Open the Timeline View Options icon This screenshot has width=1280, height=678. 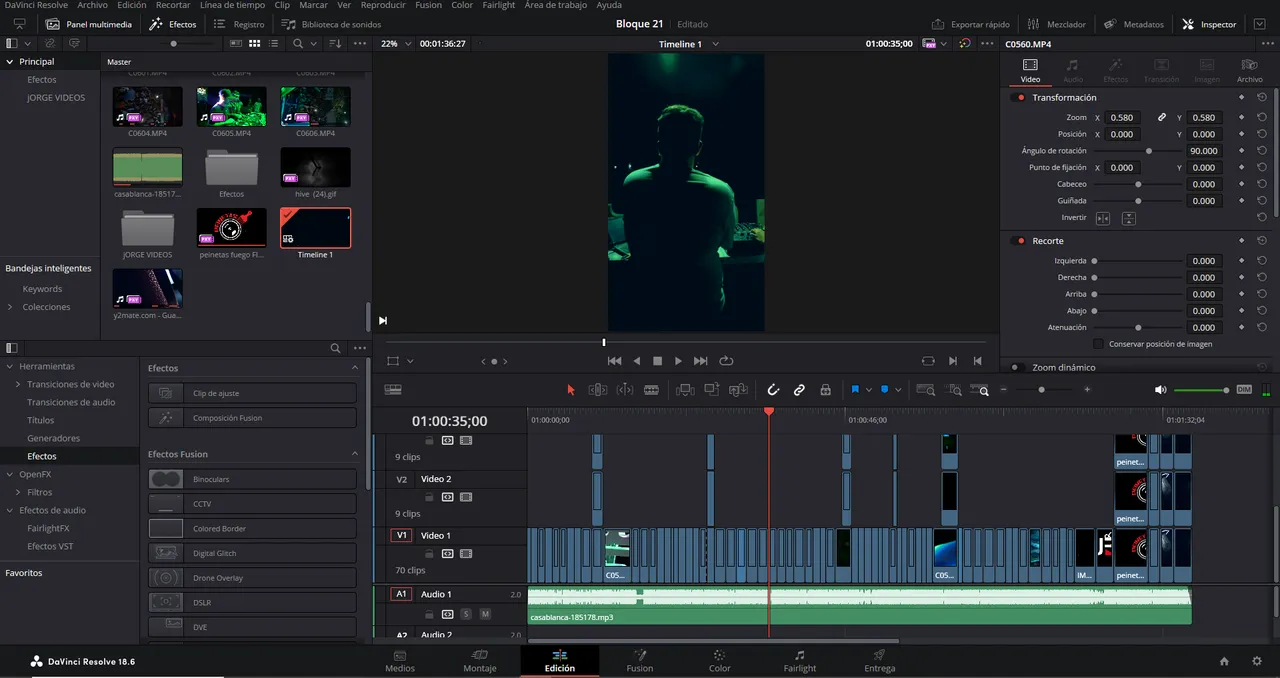click(393, 390)
